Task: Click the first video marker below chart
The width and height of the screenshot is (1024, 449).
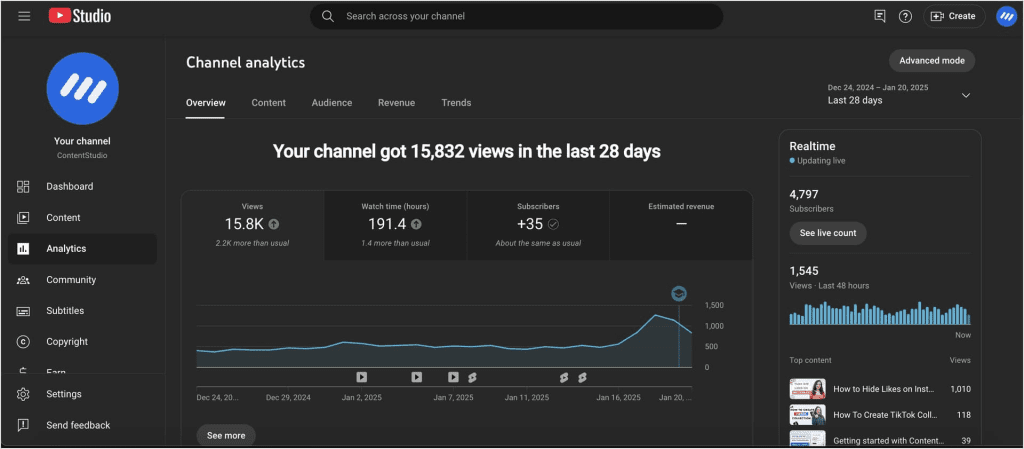Action: point(362,377)
